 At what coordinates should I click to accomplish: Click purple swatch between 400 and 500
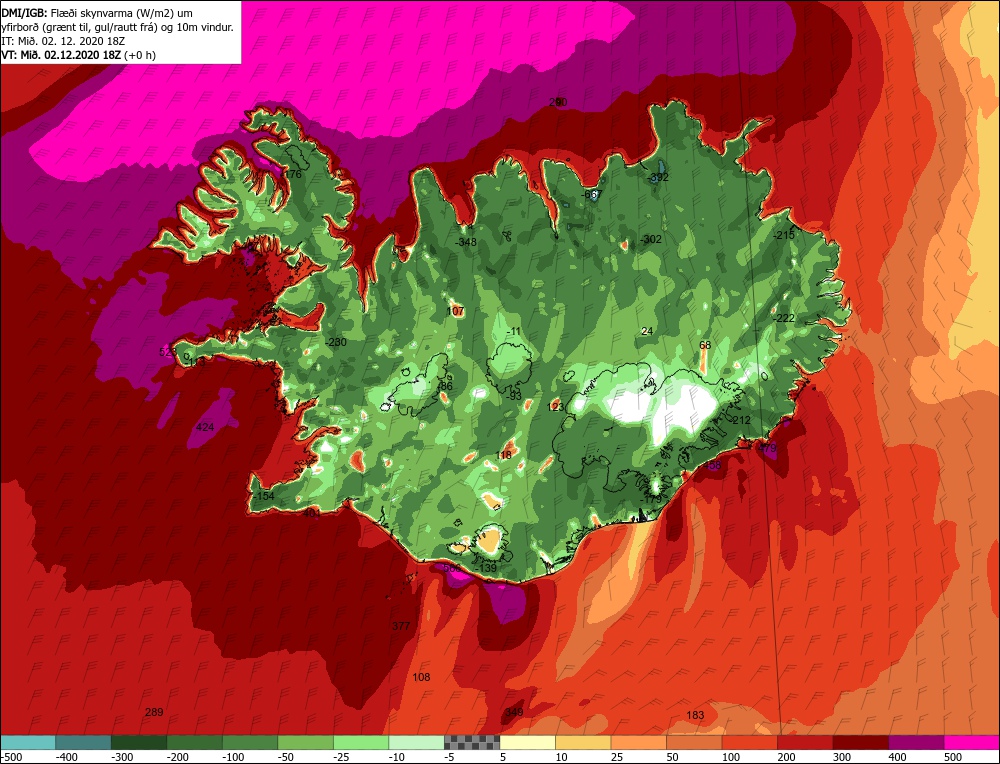click(x=916, y=742)
